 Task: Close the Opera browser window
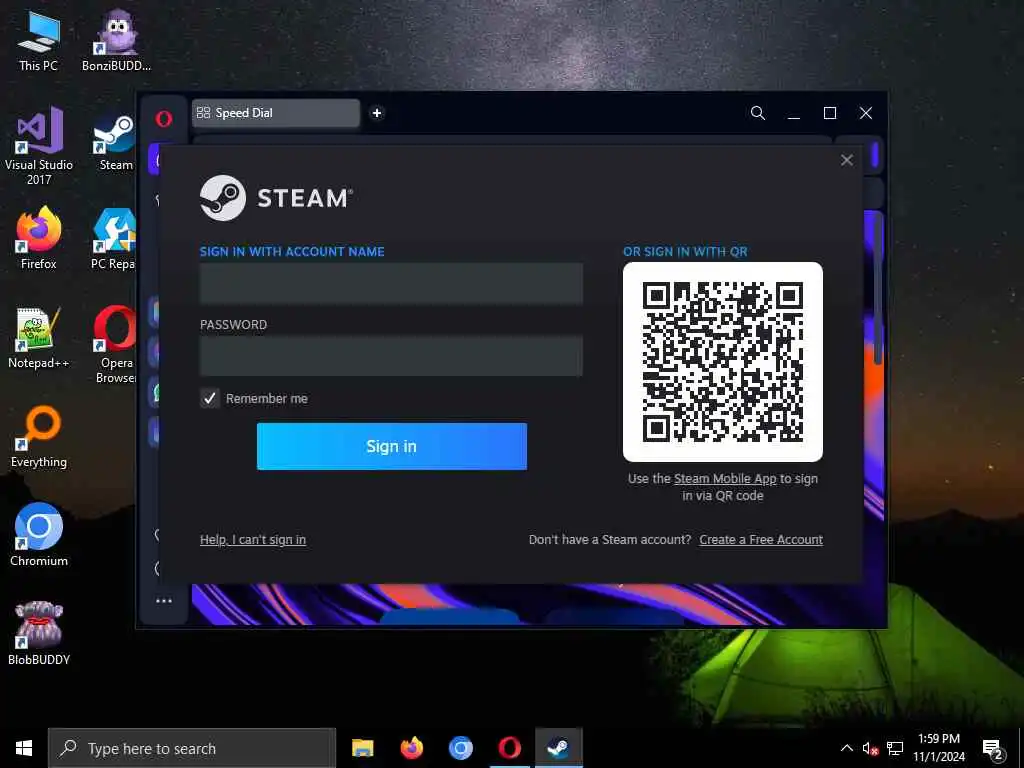pos(866,113)
